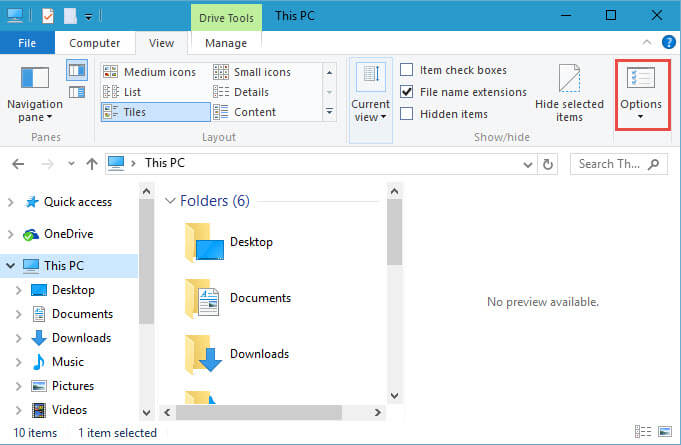This screenshot has width=681, height=445.
Task: Collapse This PC in navigation tree
Action: tap(10, 266)
